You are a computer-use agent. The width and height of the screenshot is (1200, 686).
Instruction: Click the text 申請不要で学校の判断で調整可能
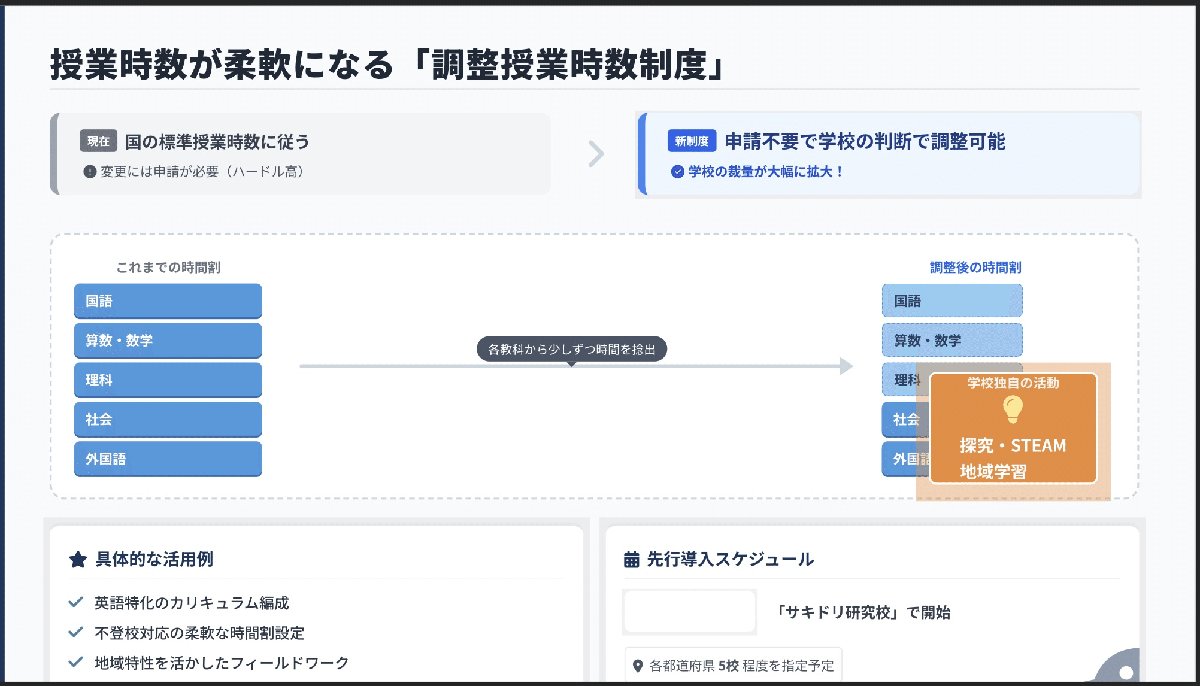[x=865, y=141]
